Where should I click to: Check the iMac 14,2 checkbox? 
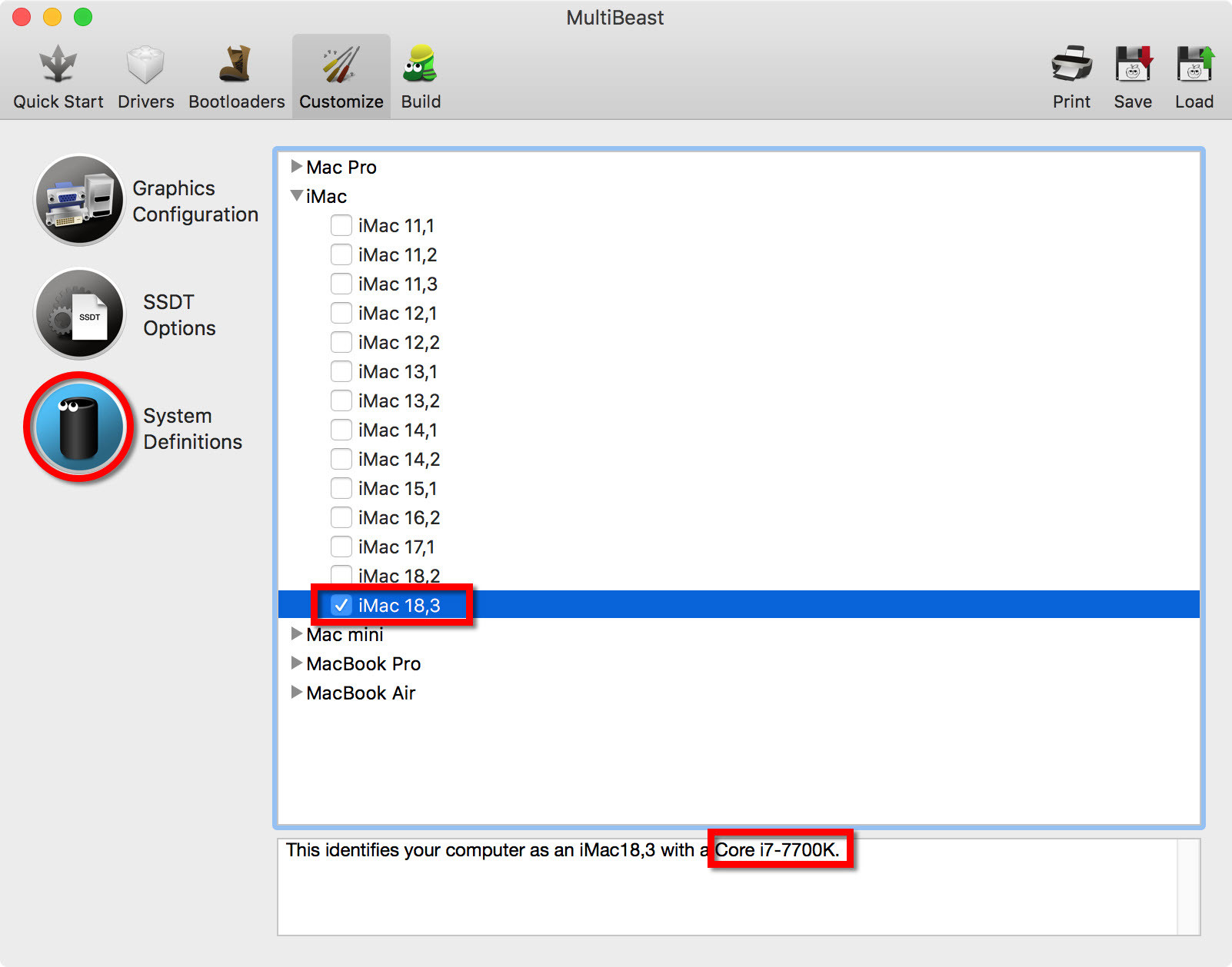(341, 459)
